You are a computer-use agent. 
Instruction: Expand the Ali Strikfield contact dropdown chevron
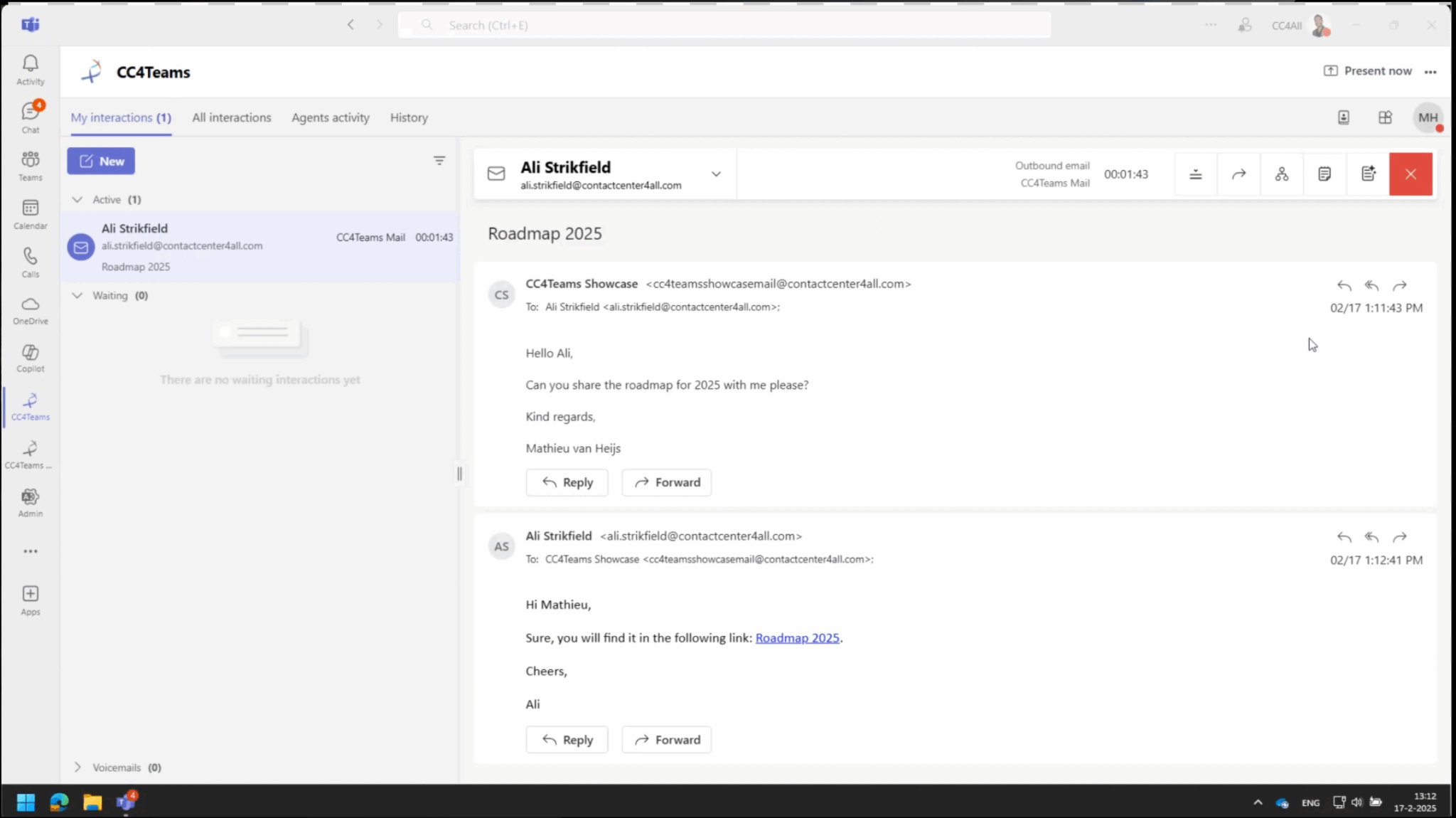click(x=716, y=174)
